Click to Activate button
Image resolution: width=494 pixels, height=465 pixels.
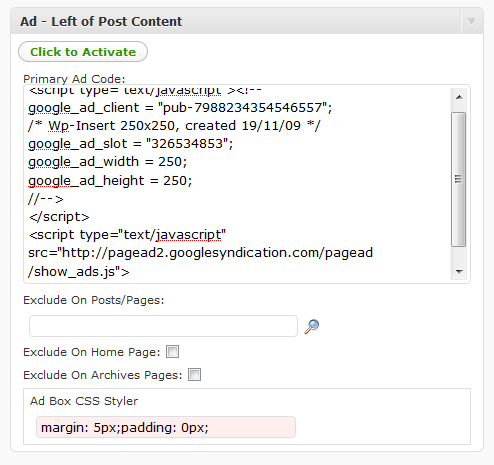[x=83, y=52]
